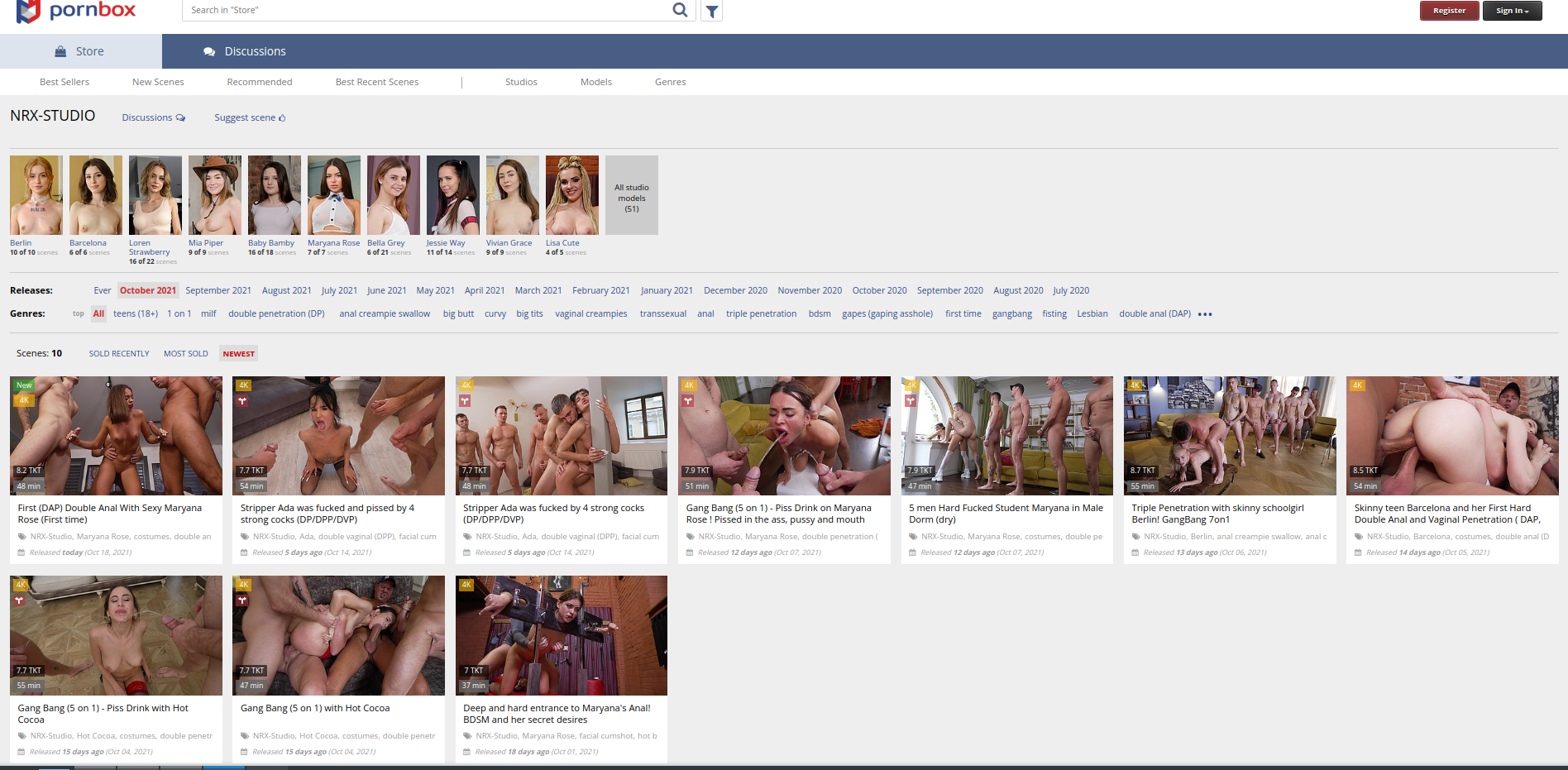
Task: Open the Sign In dropdown
Action: click(x=1512, y=11)
